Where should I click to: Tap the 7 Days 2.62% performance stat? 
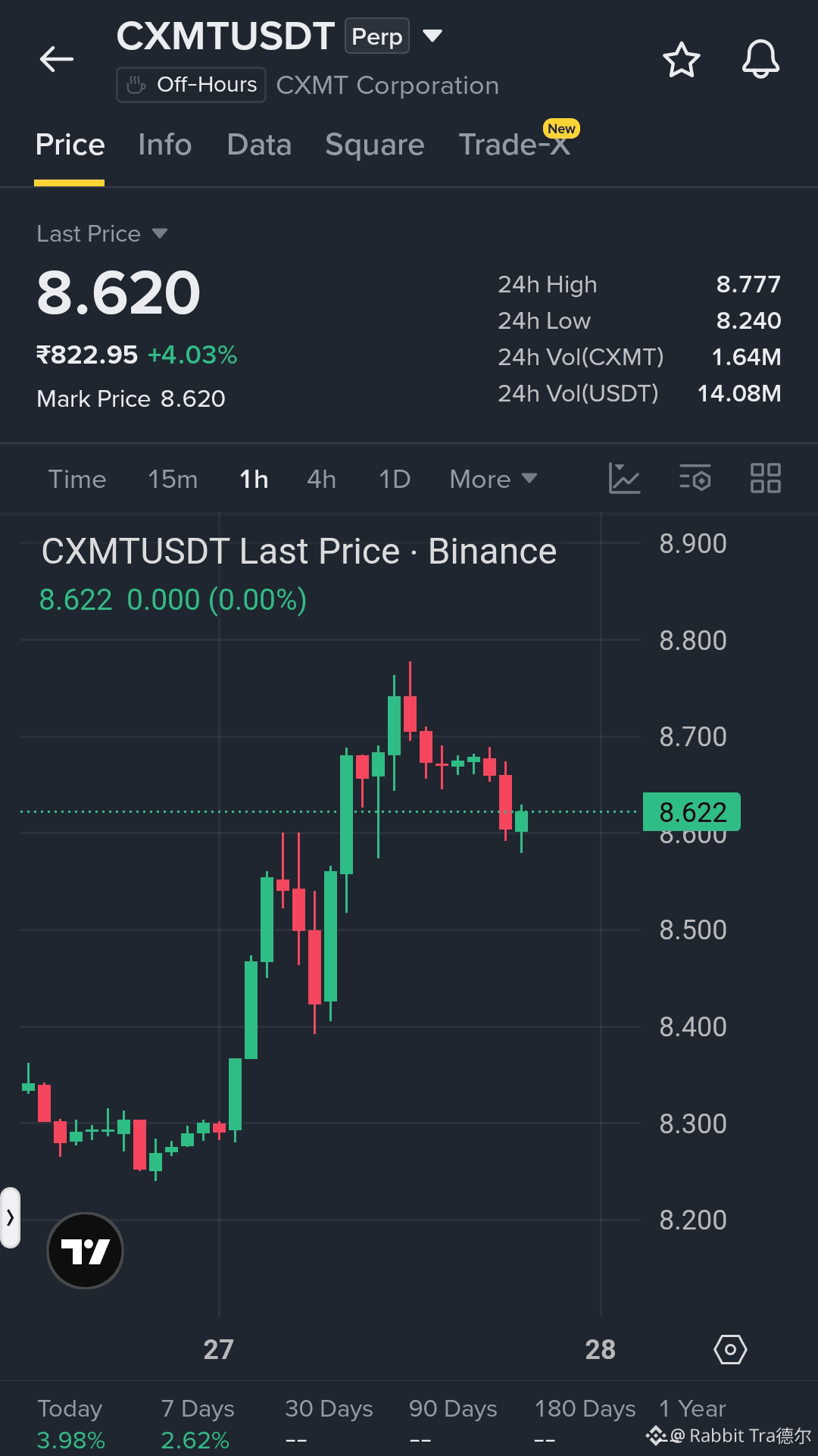(x=197, y=1424)
